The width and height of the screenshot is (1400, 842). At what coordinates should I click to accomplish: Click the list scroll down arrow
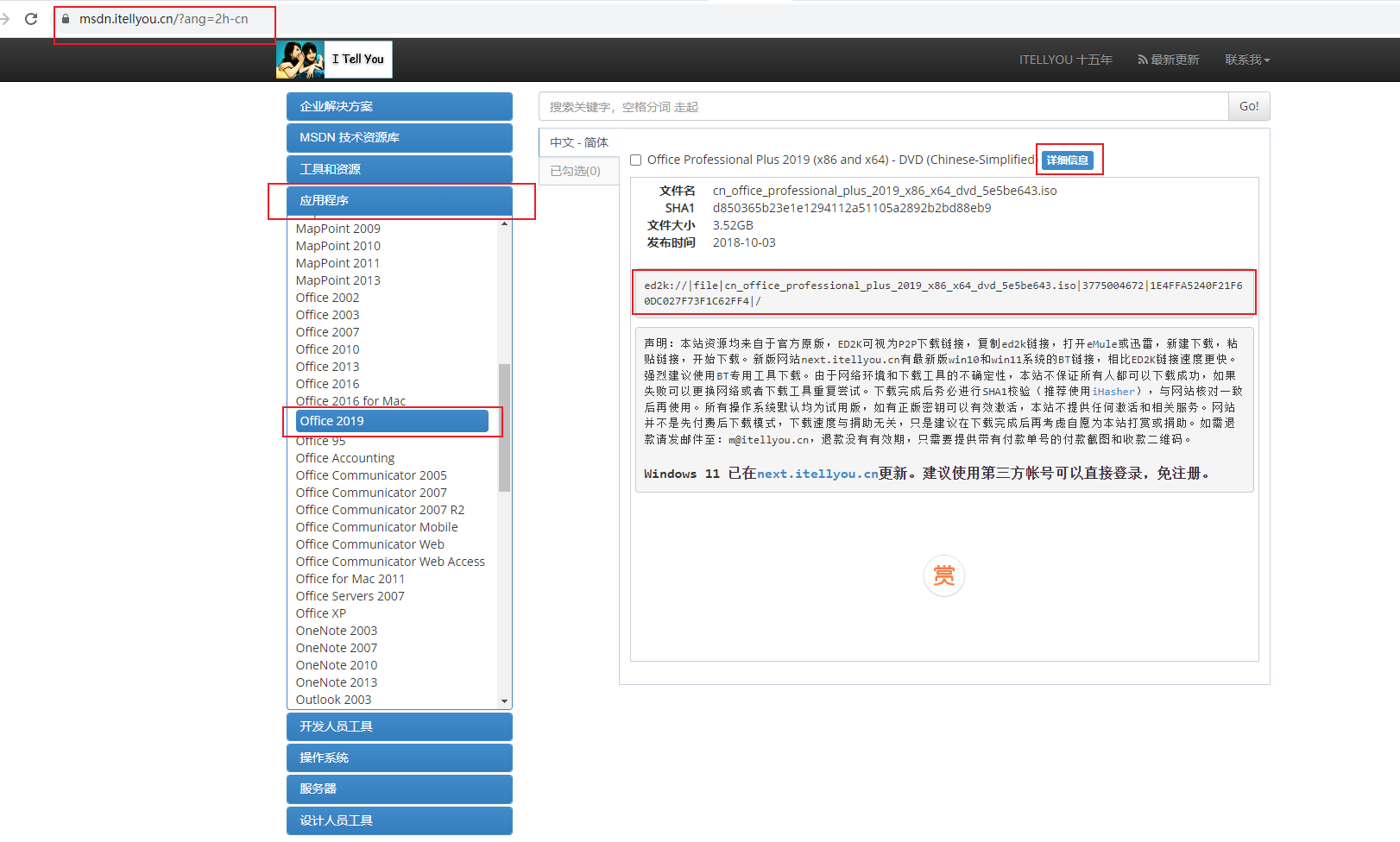(505, 701)
